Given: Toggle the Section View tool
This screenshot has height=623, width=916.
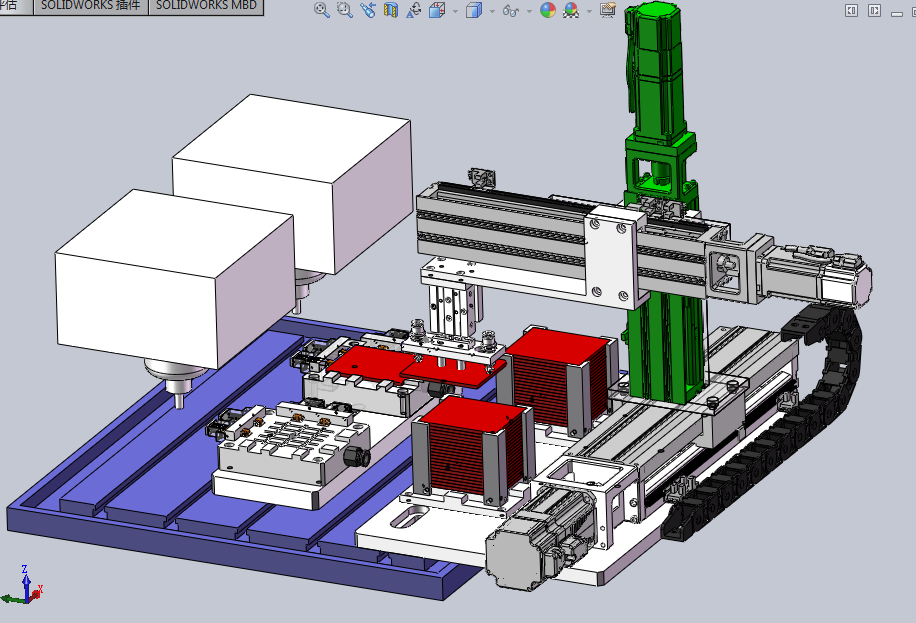Looking at the screenshot, I should tap(391, 11).
